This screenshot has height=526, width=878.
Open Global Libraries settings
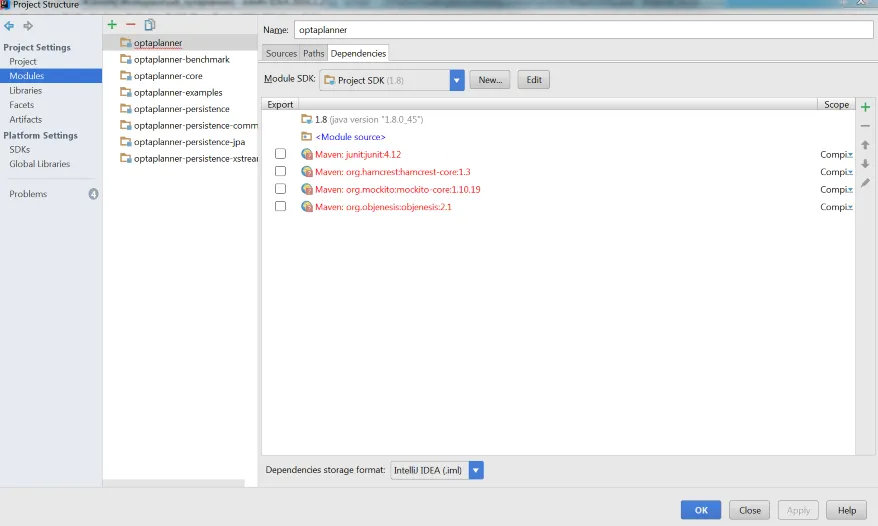pos(39,164)
